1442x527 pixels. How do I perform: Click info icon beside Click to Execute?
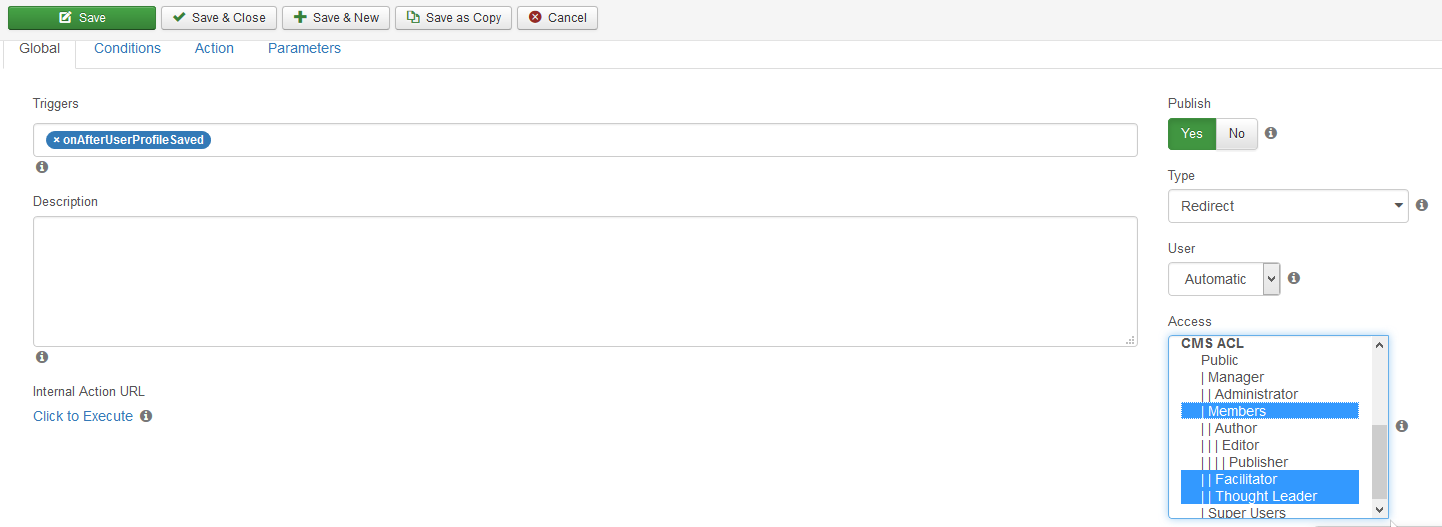click(x=146, y=416)
